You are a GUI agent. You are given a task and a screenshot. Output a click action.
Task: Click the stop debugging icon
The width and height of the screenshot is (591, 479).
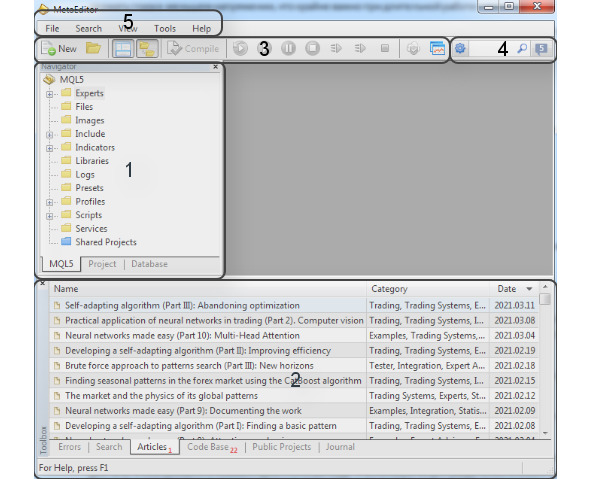click(x=312, y=48)
